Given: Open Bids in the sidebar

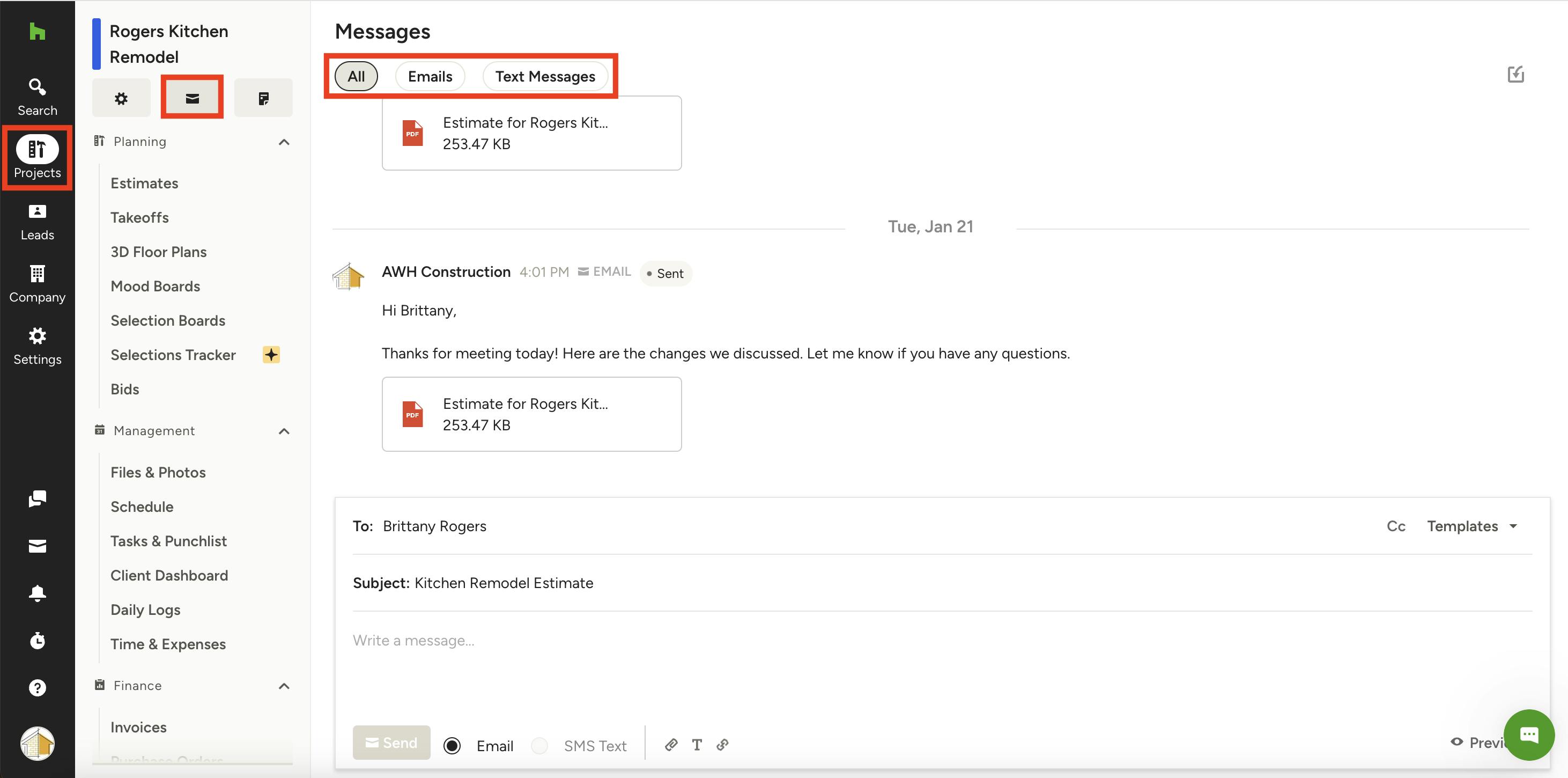Looking at the screenshot, I should click(125, 390).
